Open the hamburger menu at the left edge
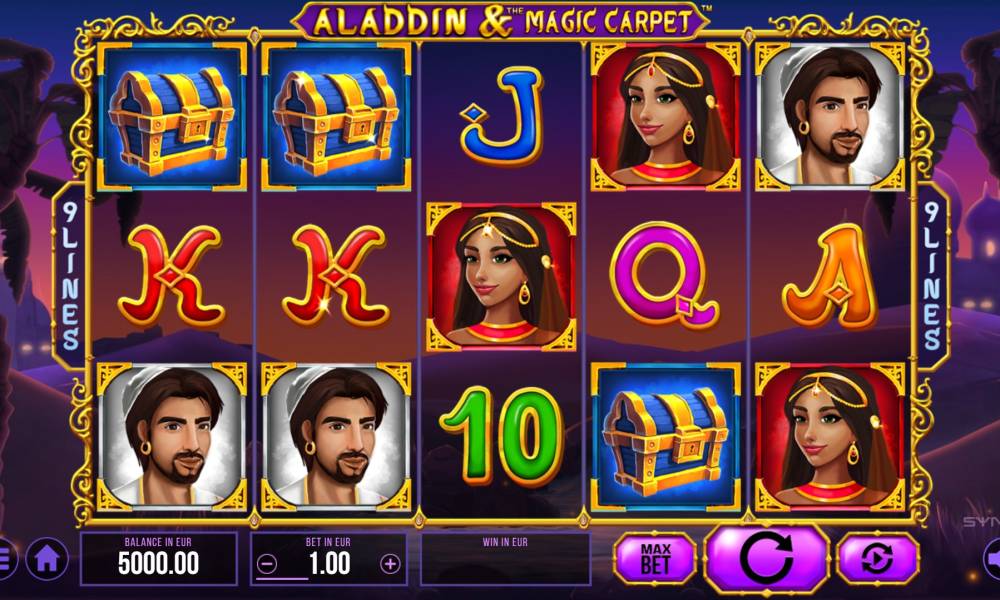Viewport: 1000px width, 600px height. coord(5,559)
